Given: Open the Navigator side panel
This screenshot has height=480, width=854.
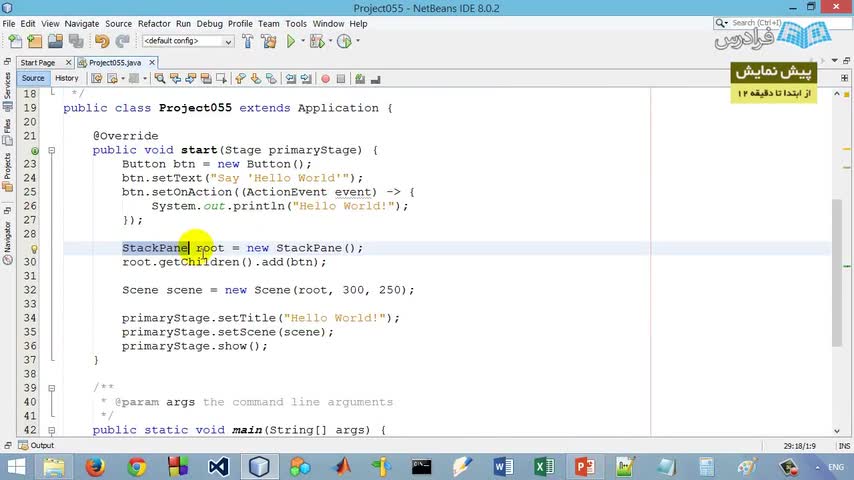Looking at the screenshot, I should pos(7,242).
